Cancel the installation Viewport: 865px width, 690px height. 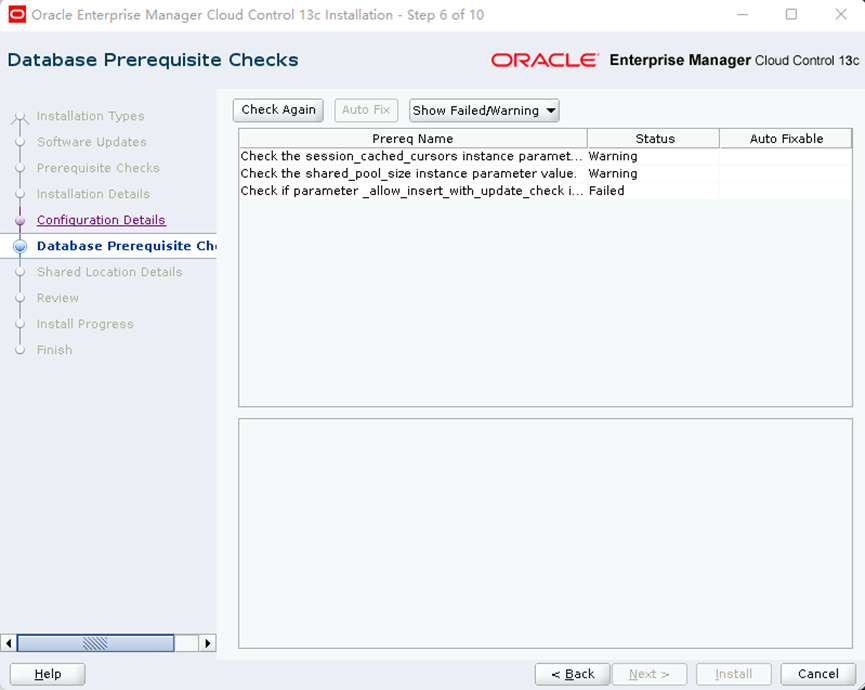click(818, 674)
